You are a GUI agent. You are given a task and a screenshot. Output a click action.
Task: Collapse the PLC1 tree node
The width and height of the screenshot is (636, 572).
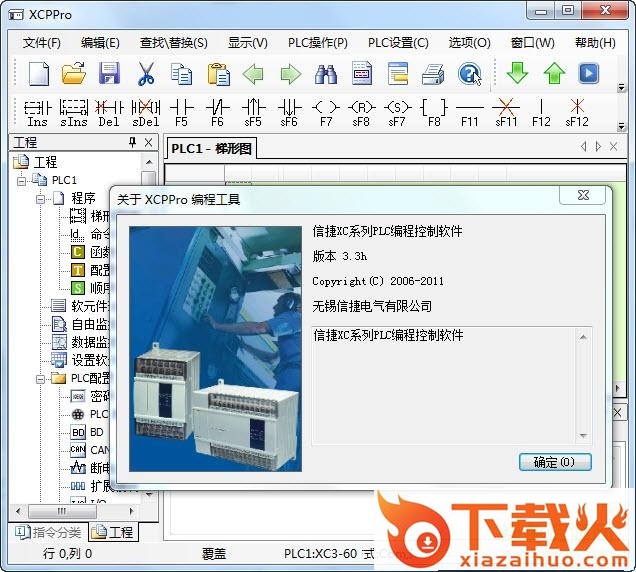coord(21,181)
